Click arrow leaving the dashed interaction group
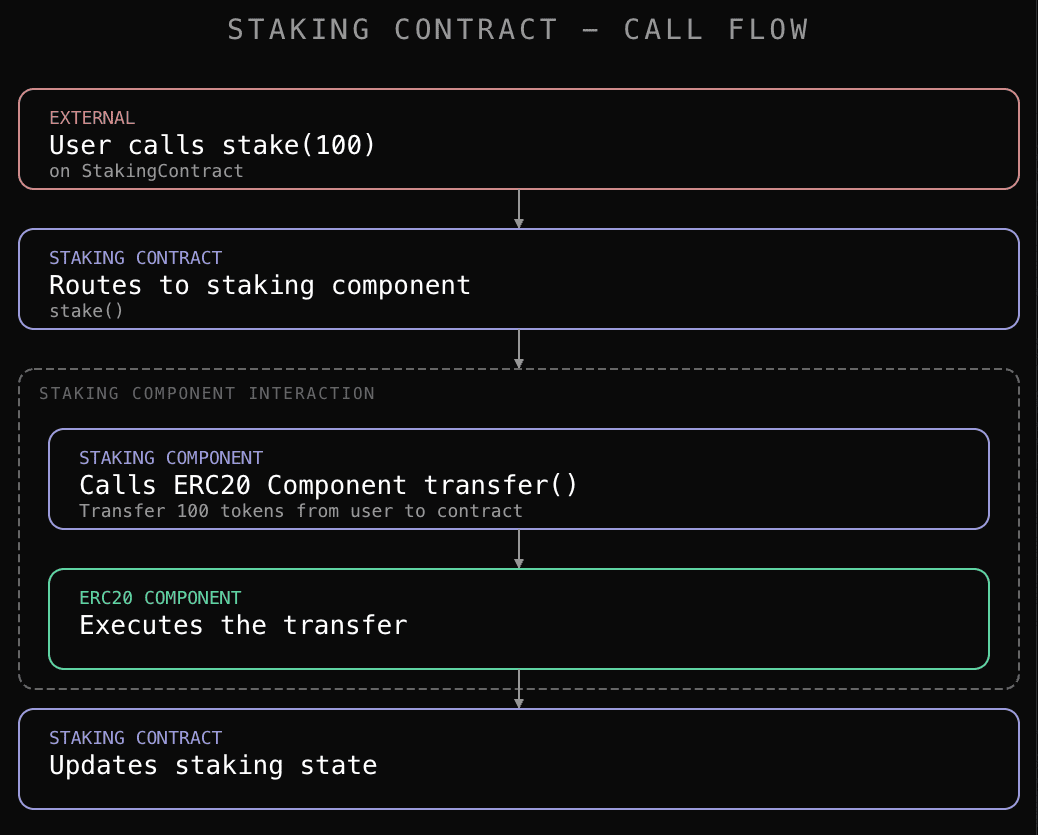 (519, 689)
